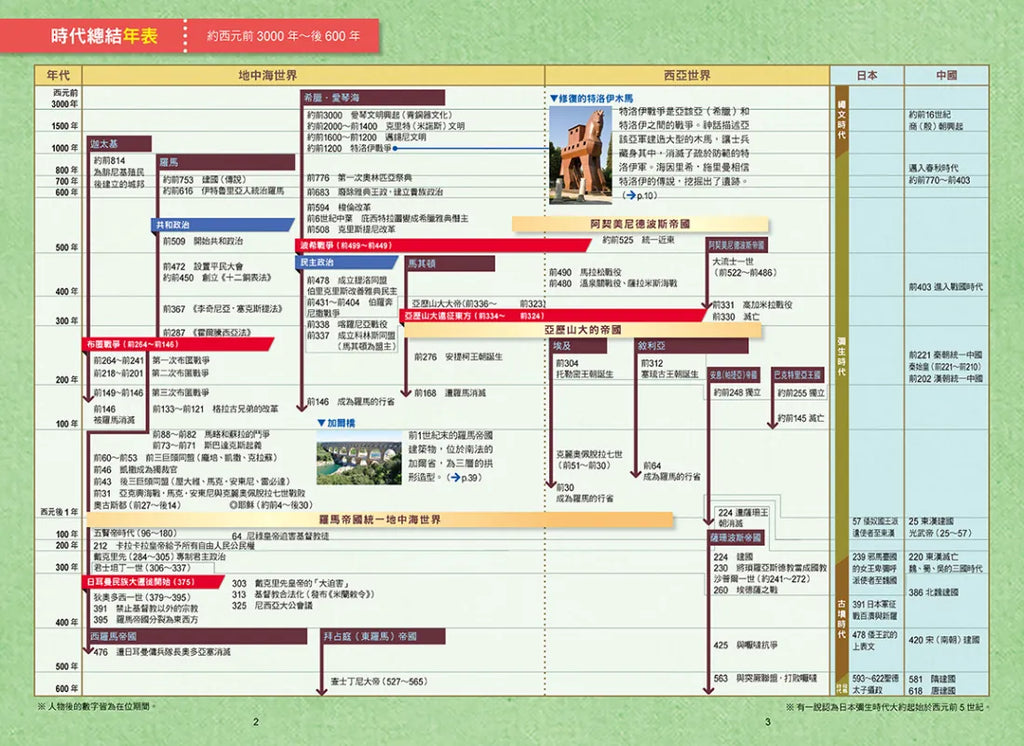Screen dimensions: 1024x746
Task: Click the 西元後1年 year marker
Action: (x=59, y=511)
